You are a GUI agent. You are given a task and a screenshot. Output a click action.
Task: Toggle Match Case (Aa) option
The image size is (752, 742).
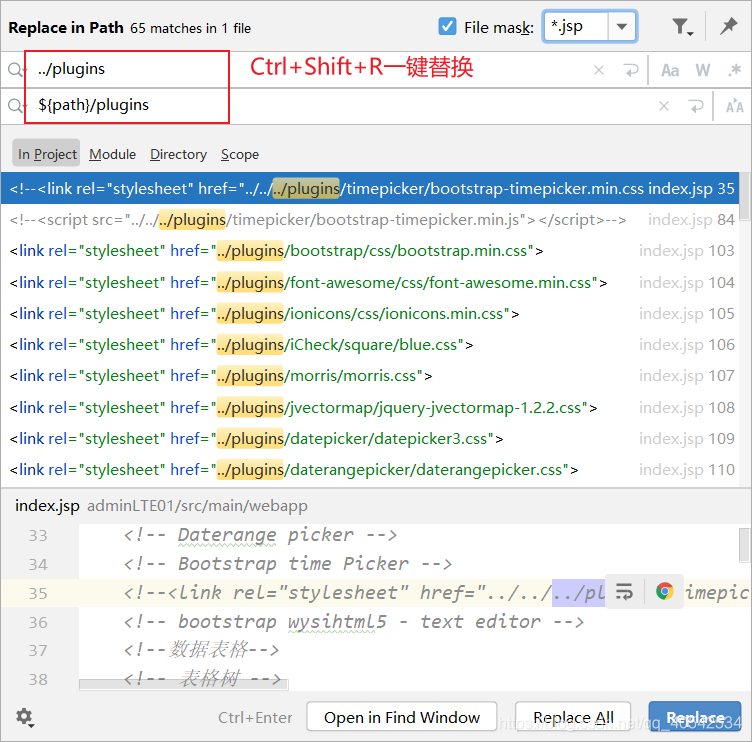pos(670,71)
